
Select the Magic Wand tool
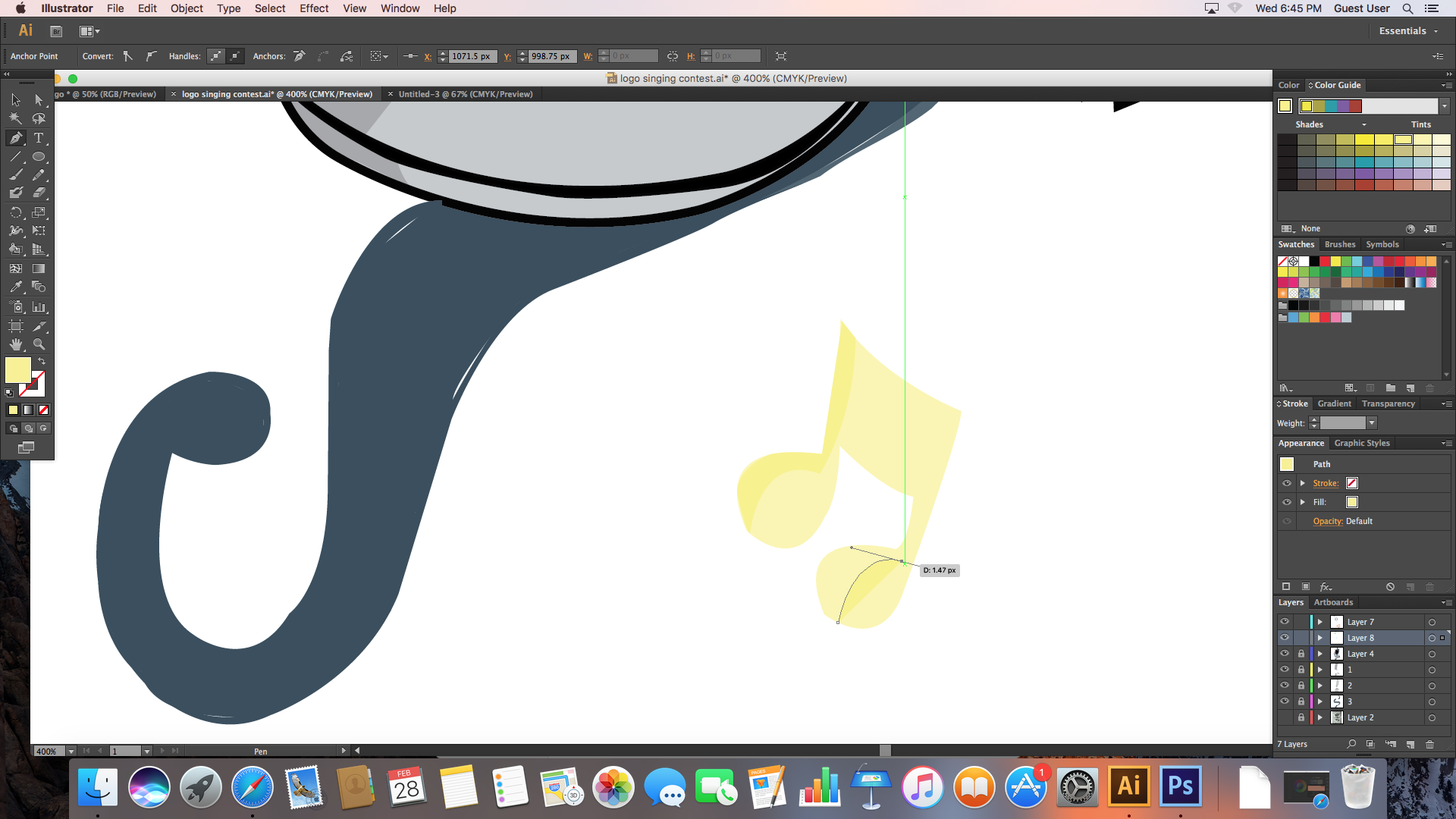pyautogui.click(x=16, y=119)
